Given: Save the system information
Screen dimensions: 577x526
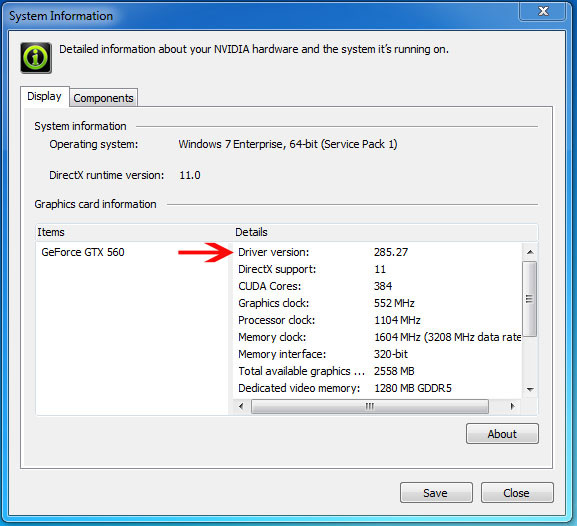Looking at the screenshot, I should (436, 493).
